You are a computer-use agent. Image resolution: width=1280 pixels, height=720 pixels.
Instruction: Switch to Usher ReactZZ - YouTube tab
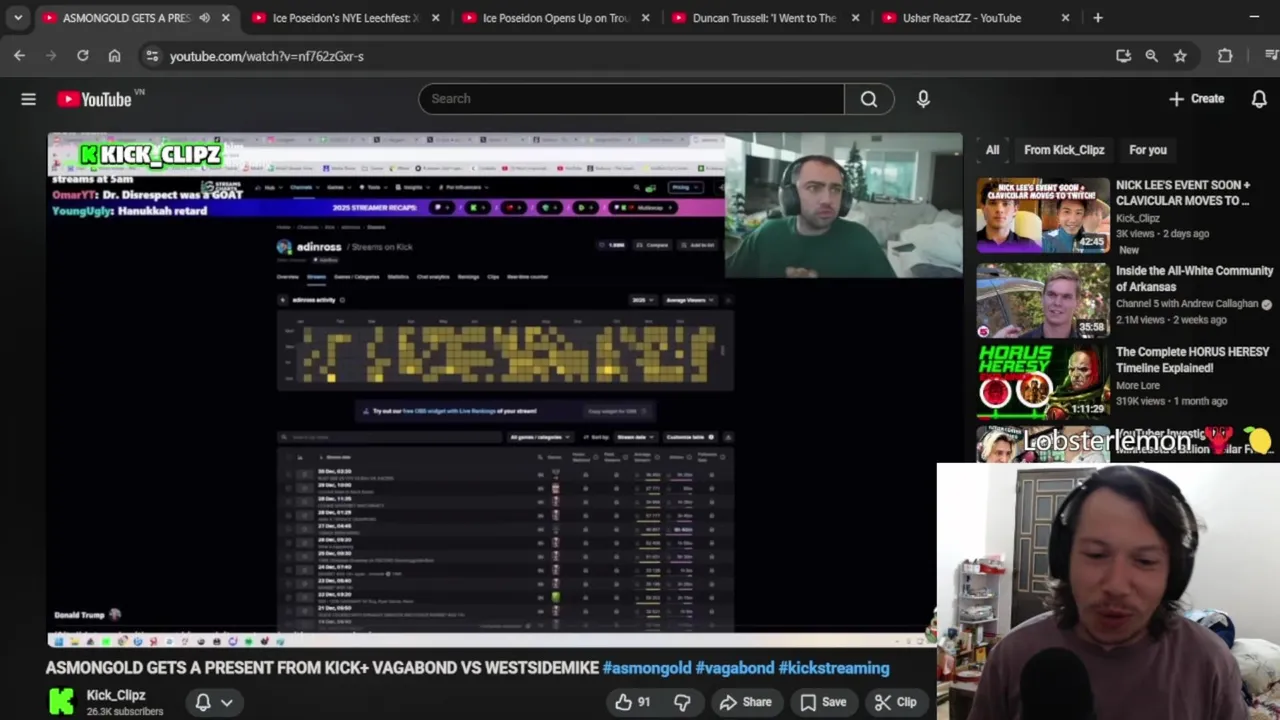(975, 18)
